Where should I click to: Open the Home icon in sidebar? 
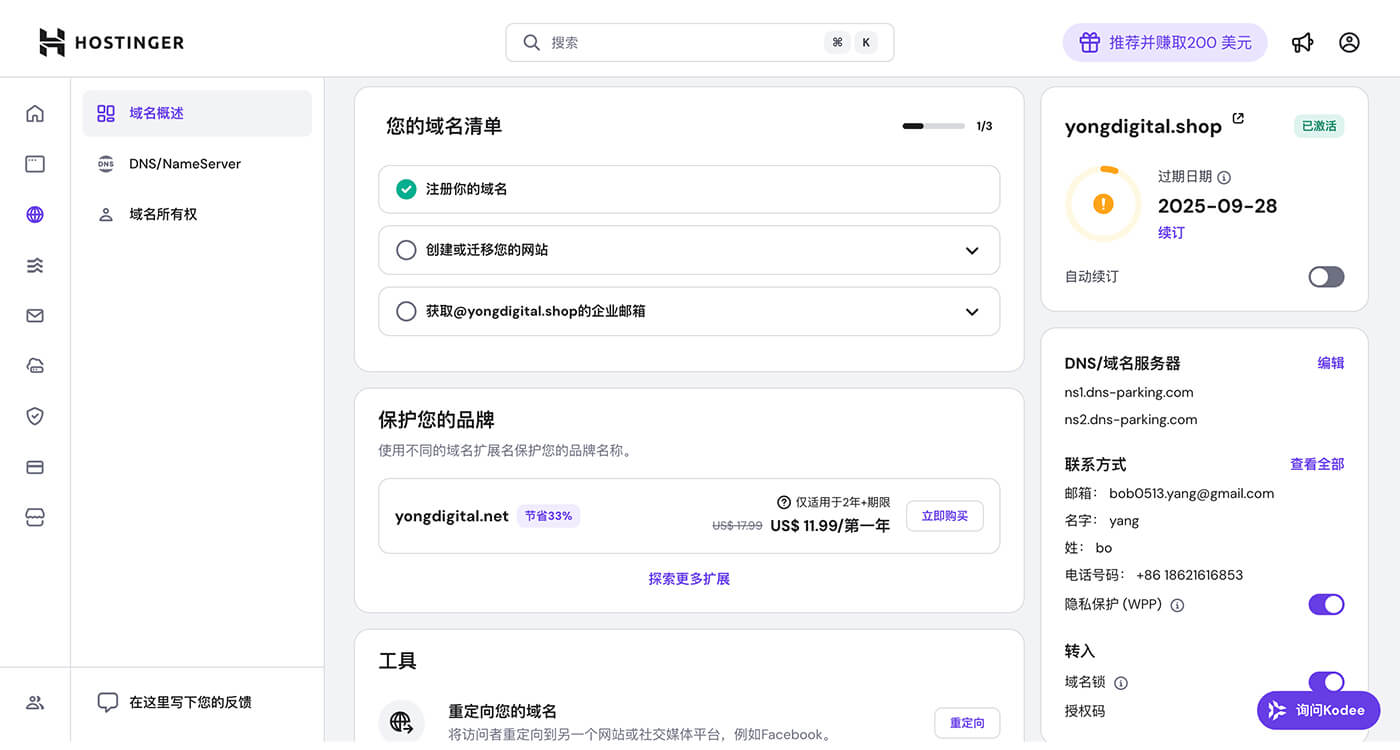coord(35,113)
